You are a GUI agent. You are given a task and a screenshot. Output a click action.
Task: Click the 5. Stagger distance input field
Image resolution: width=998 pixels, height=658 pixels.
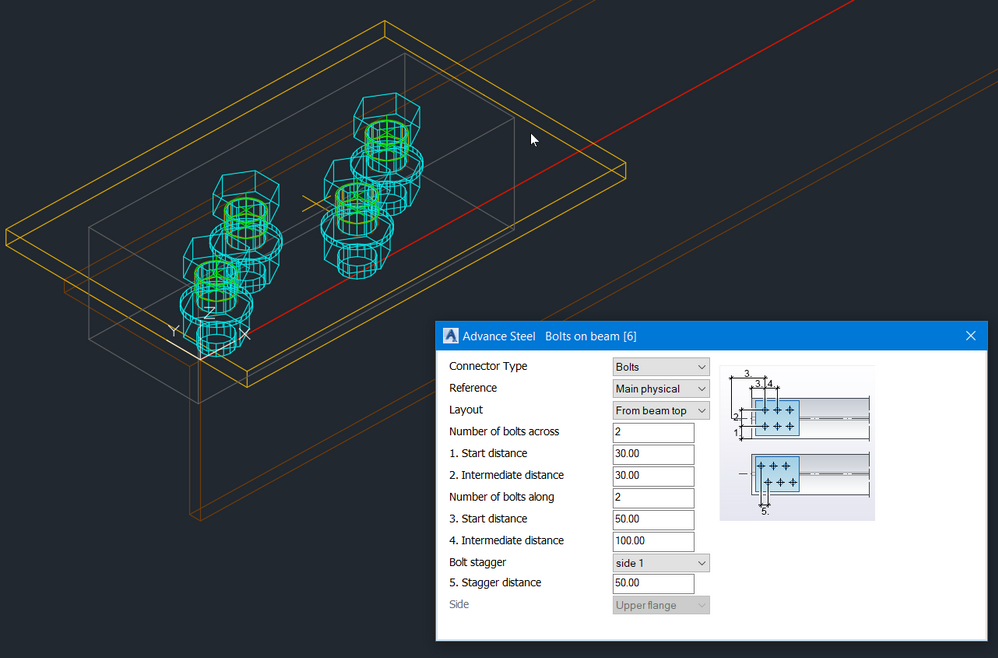[x=653, y=583]
